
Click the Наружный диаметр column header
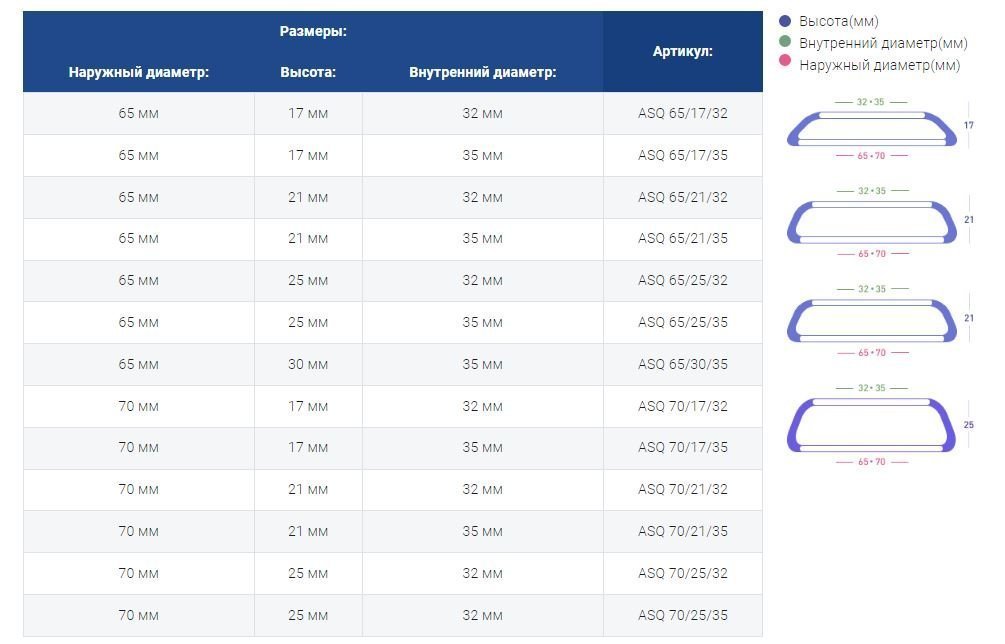[139, 72]
